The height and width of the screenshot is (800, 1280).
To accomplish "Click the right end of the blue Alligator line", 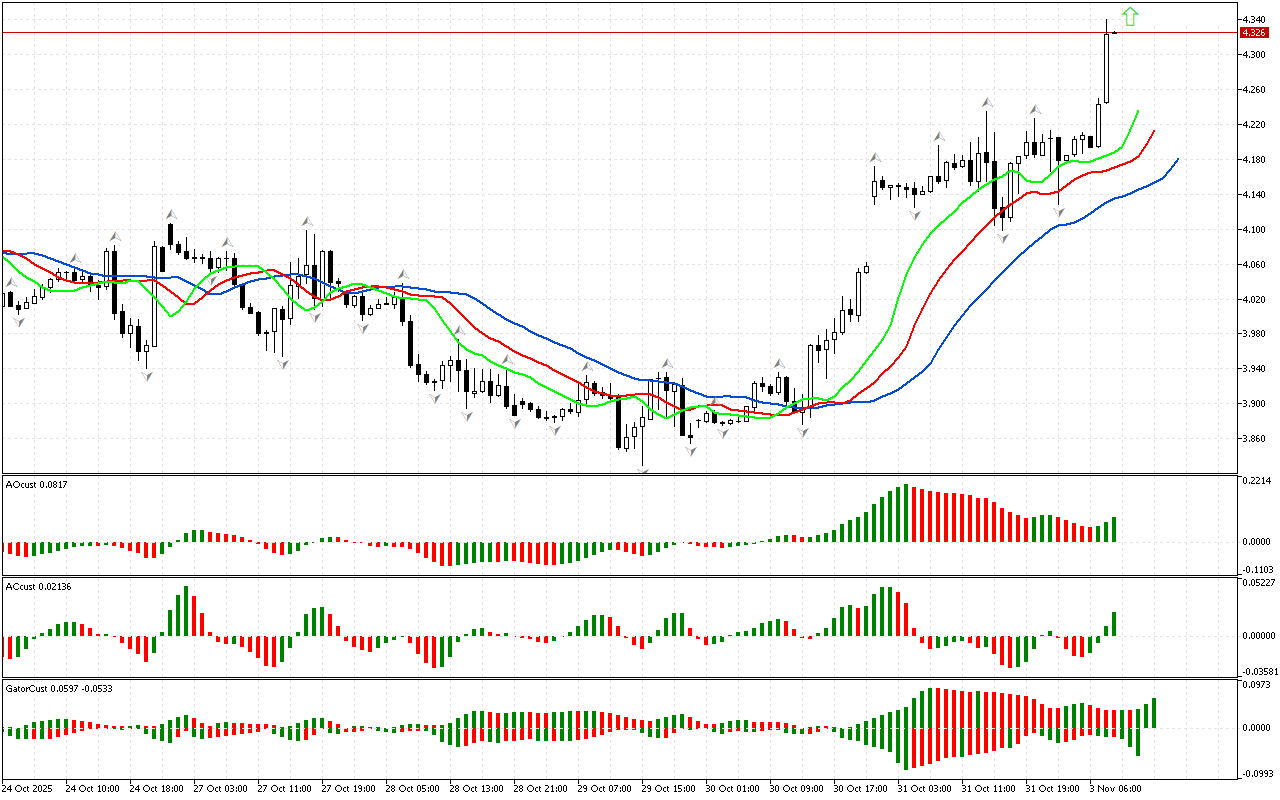I will point(1177,160).
